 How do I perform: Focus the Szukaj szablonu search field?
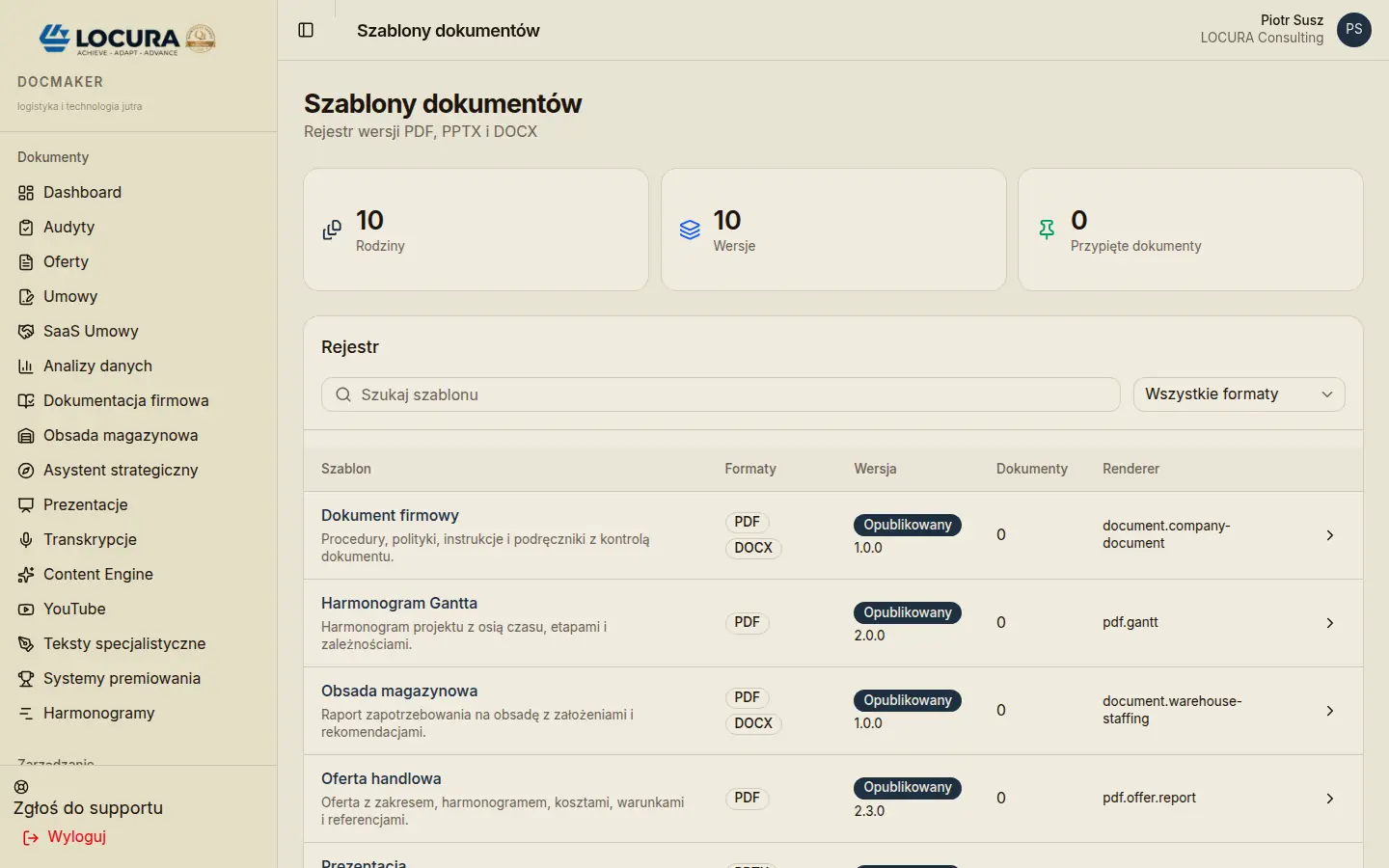(x=721, y=394)
